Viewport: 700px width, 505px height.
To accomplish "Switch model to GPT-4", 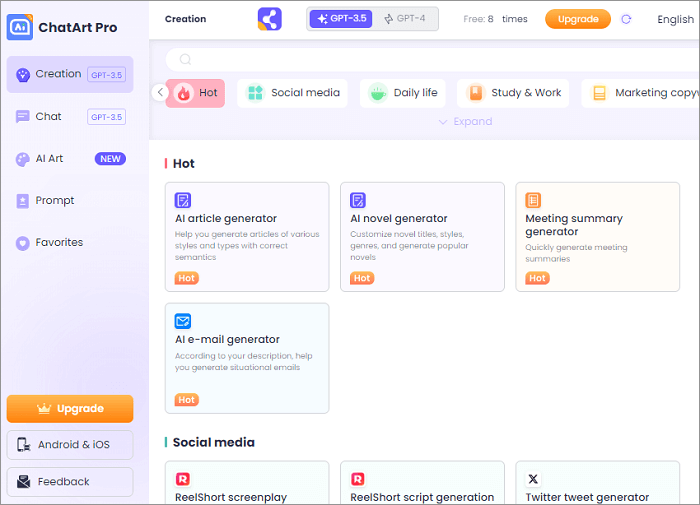I will 405,19.
